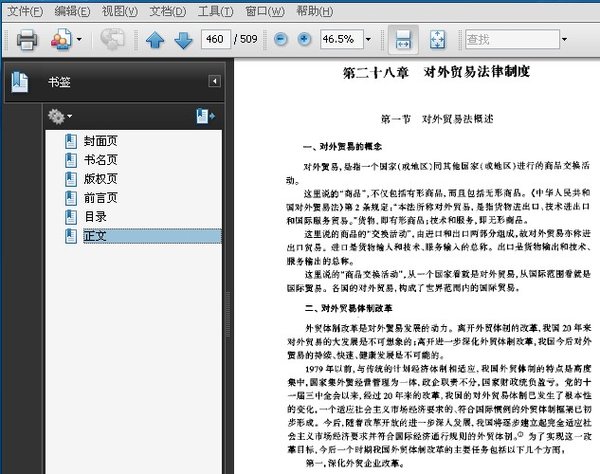Open the 文档(D) menu
The image size is (600, 474).
(168, 11)
